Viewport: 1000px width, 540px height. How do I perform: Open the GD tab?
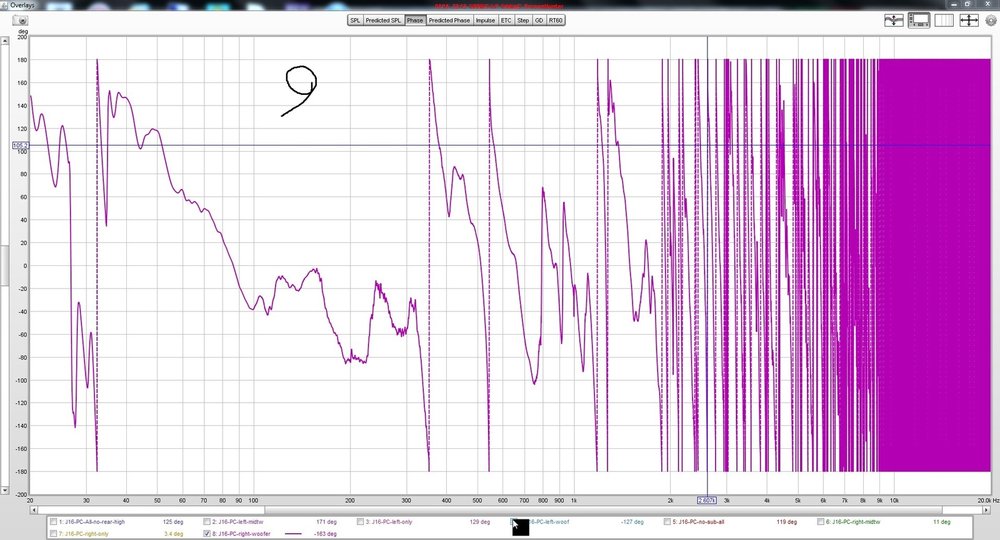tap(539, 20)
